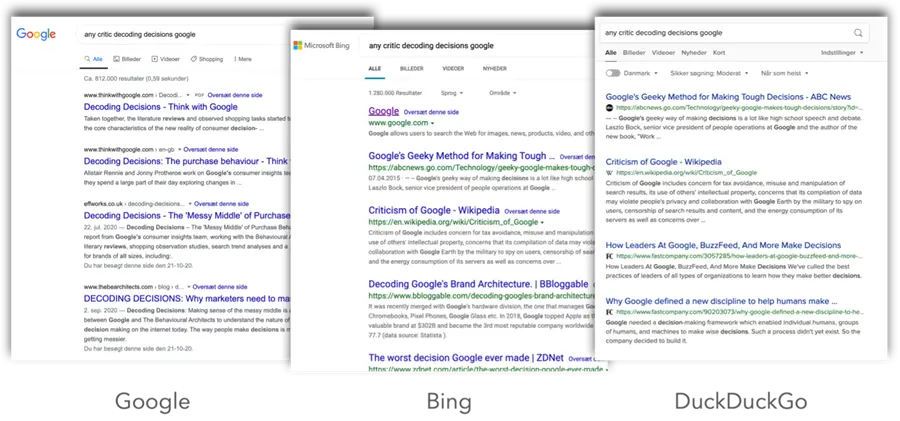Switch to Billeder tab in Google
Viewport: 900px width, 421px height.
[x=127, y=59]
